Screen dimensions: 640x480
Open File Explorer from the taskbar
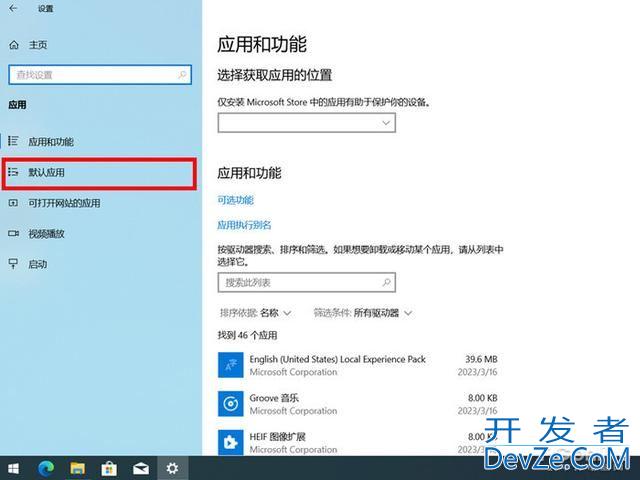(78, 468)
